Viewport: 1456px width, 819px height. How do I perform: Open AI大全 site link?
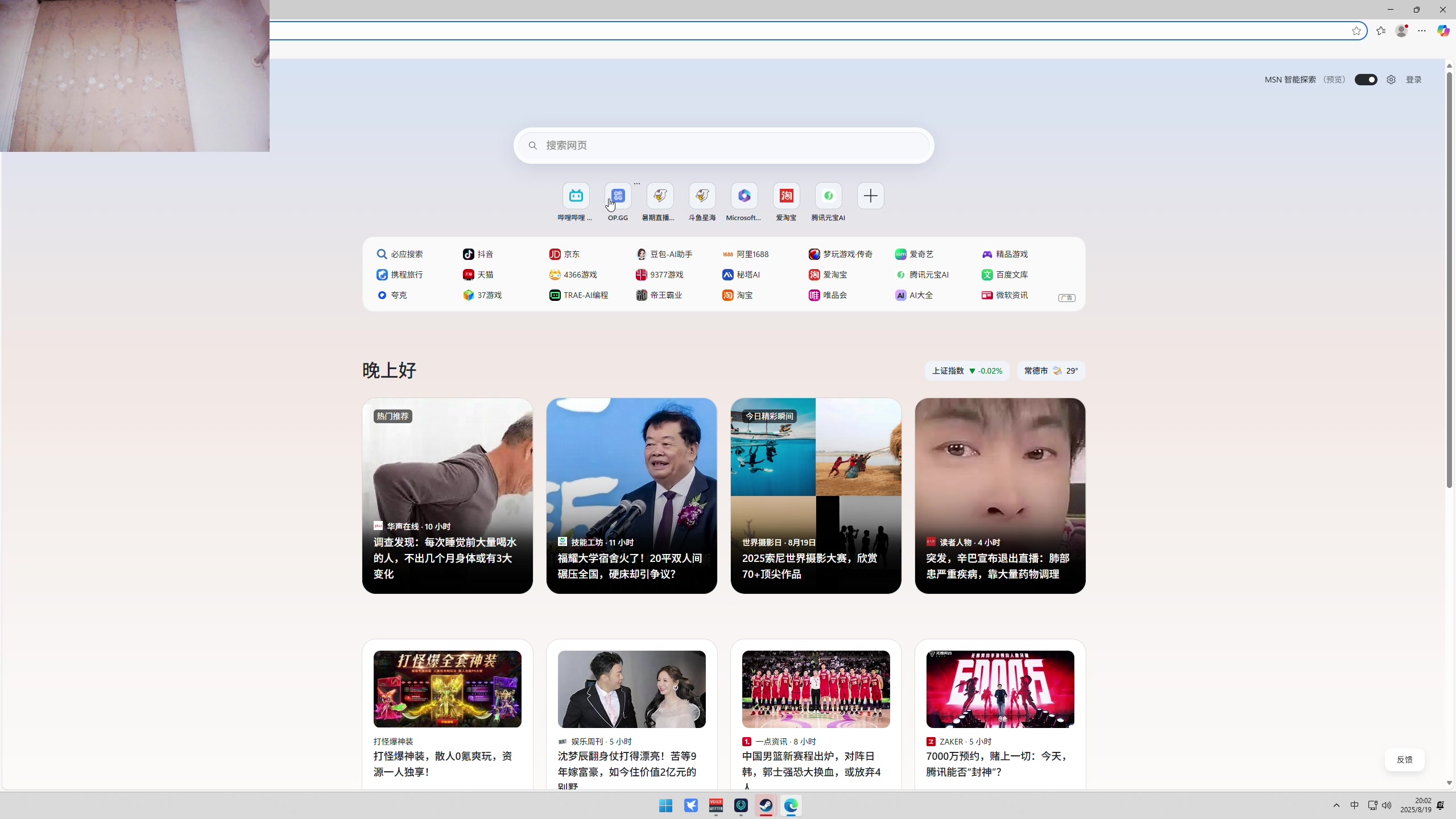[913, 295]
